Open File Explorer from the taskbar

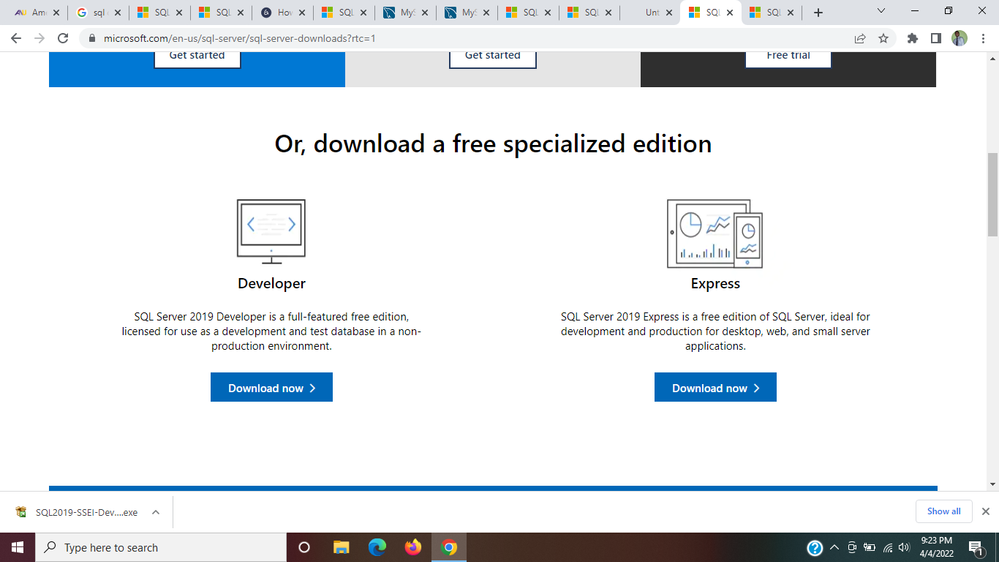pos(341,547)
